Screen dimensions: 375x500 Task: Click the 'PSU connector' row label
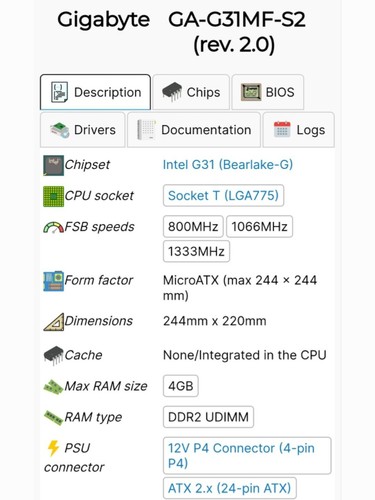point(74,458)
